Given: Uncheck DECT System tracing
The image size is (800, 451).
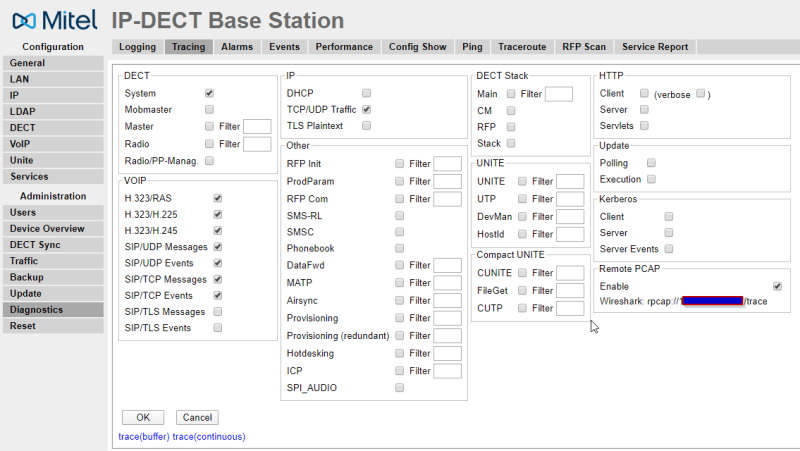Looking at the screenshot, I should point(209,93).
